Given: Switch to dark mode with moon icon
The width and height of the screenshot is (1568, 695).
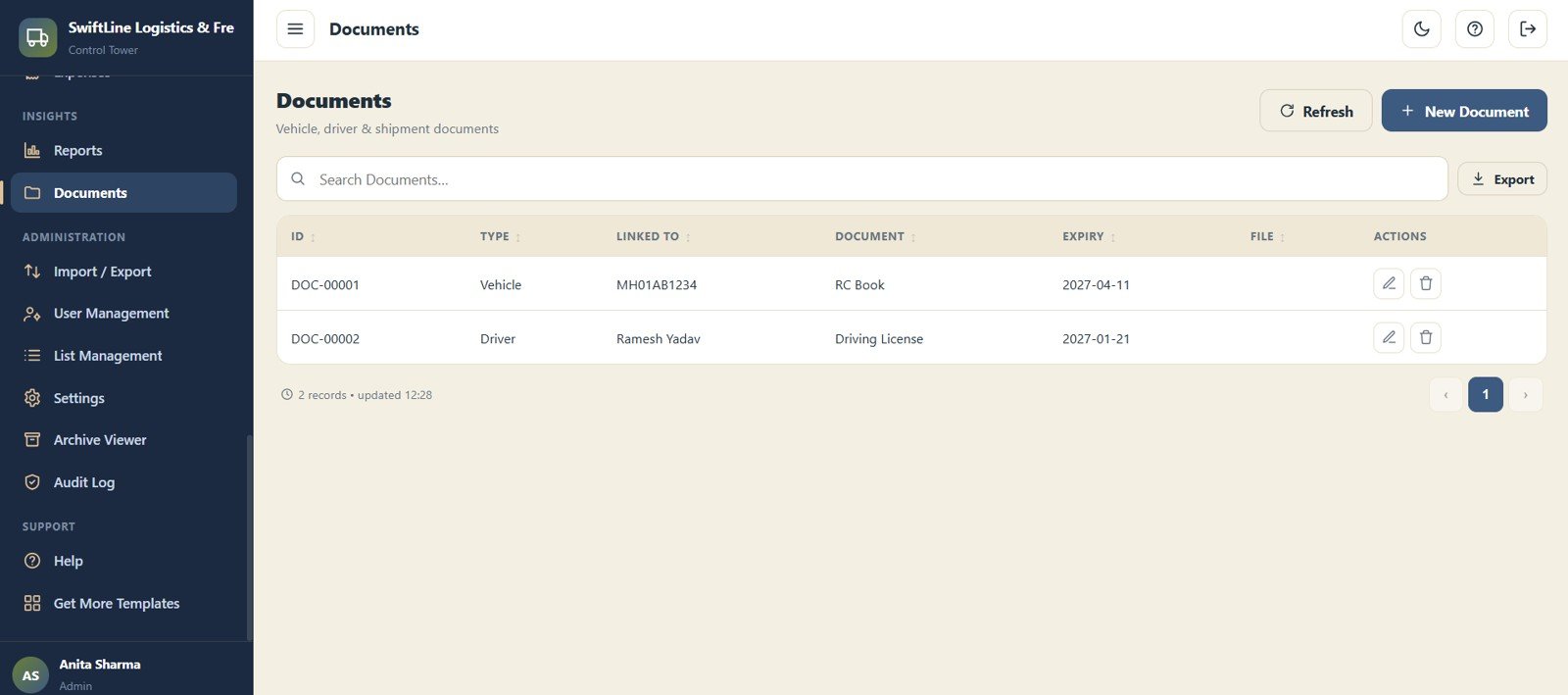Looking at the screenshot, I should pos(1422,29).
